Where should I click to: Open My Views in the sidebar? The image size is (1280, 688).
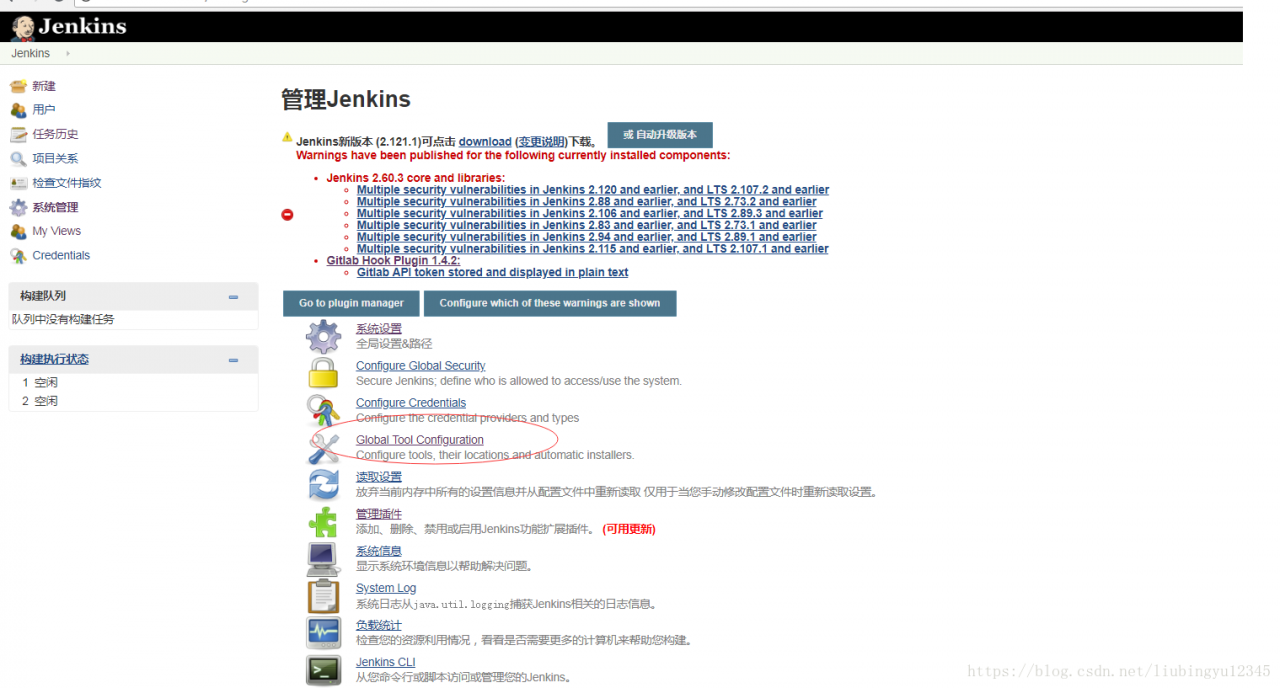(57, 231)
